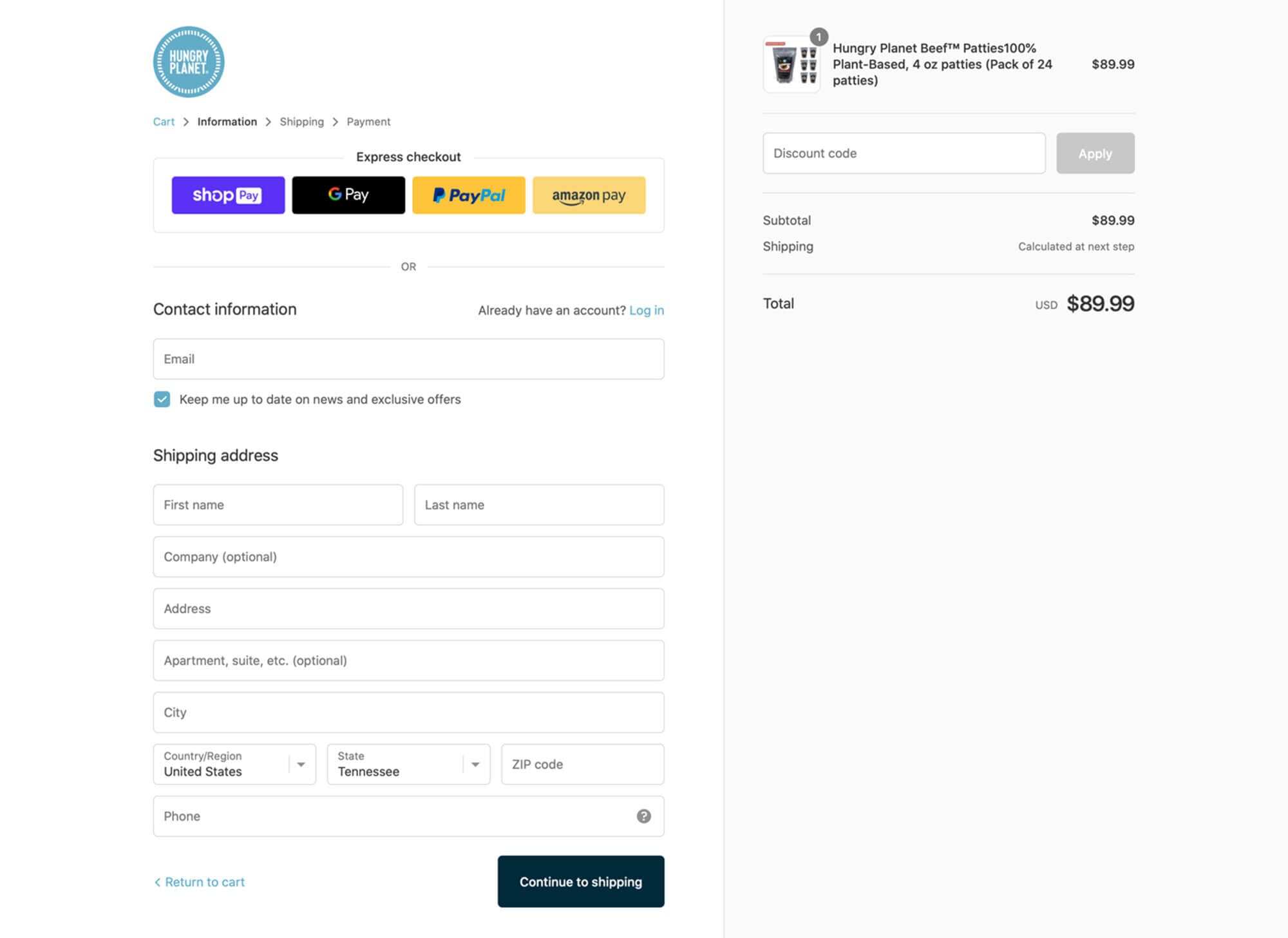Click into the Email field

[x=408, y=359]
